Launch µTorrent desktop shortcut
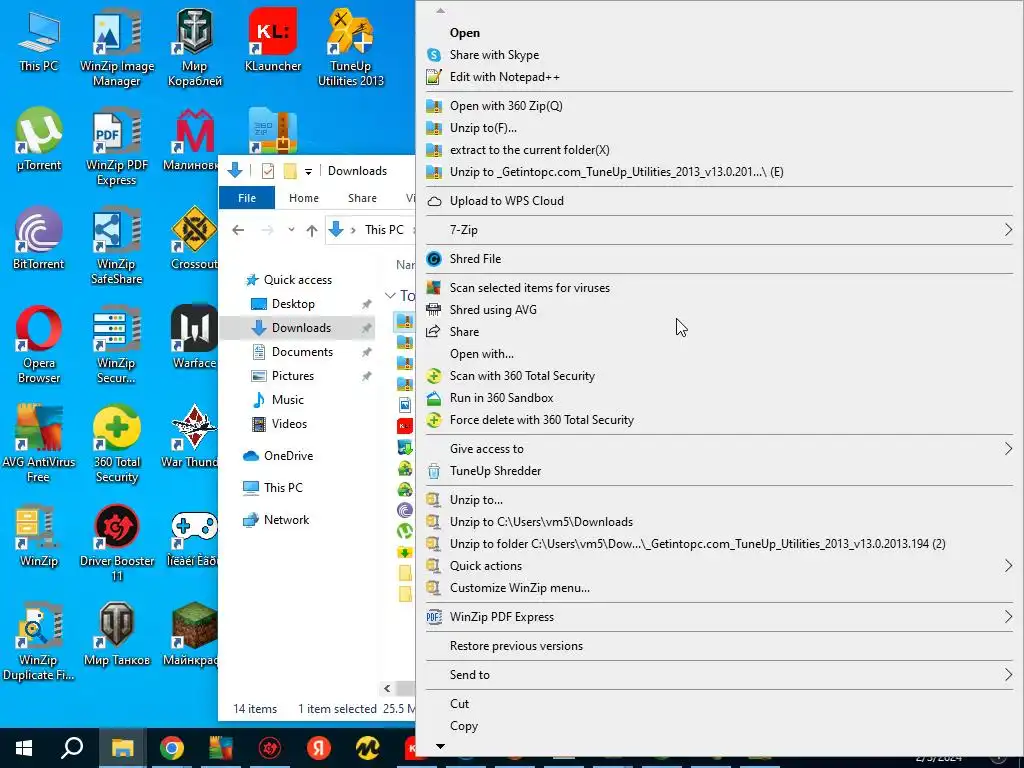The height and width of the screenshot is (768, 1024). [x=39, y=140]
